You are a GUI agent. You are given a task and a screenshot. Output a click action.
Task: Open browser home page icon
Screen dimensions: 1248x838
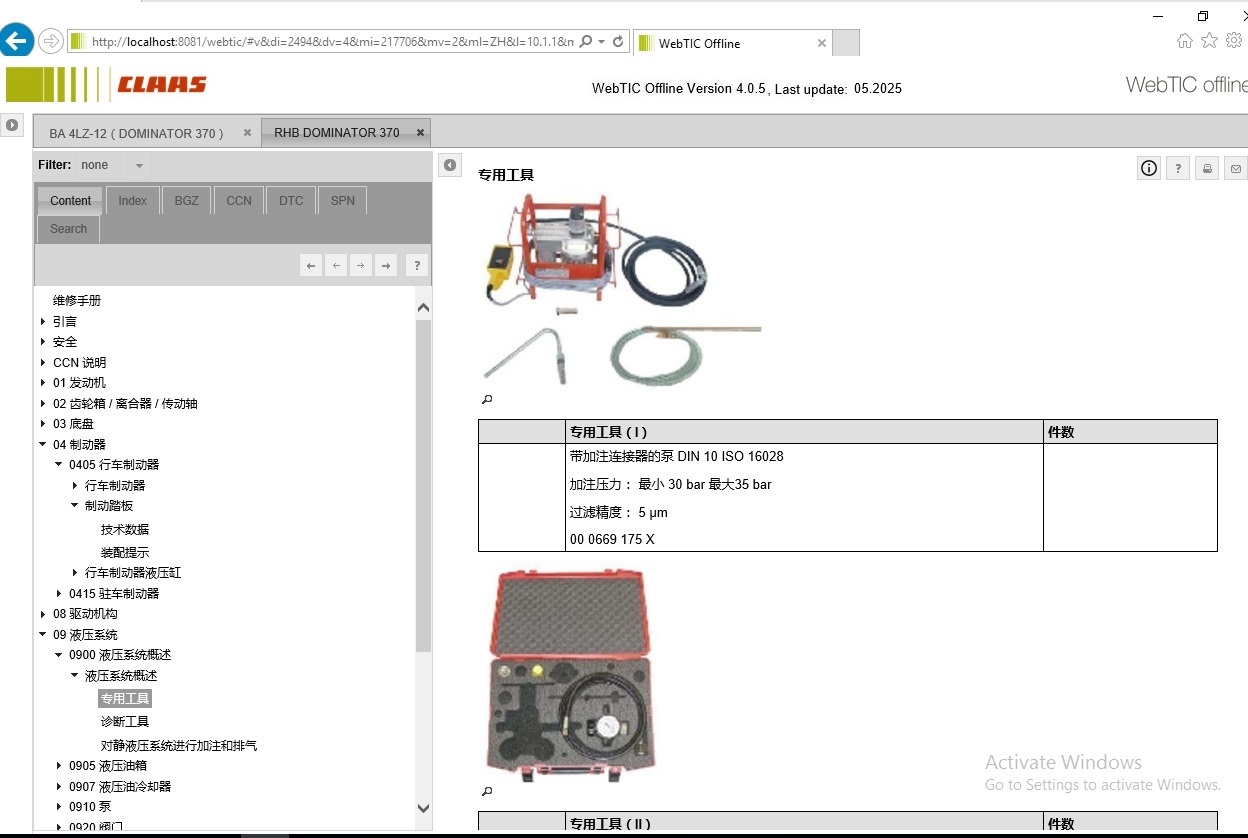click(x=1185, y=41)
